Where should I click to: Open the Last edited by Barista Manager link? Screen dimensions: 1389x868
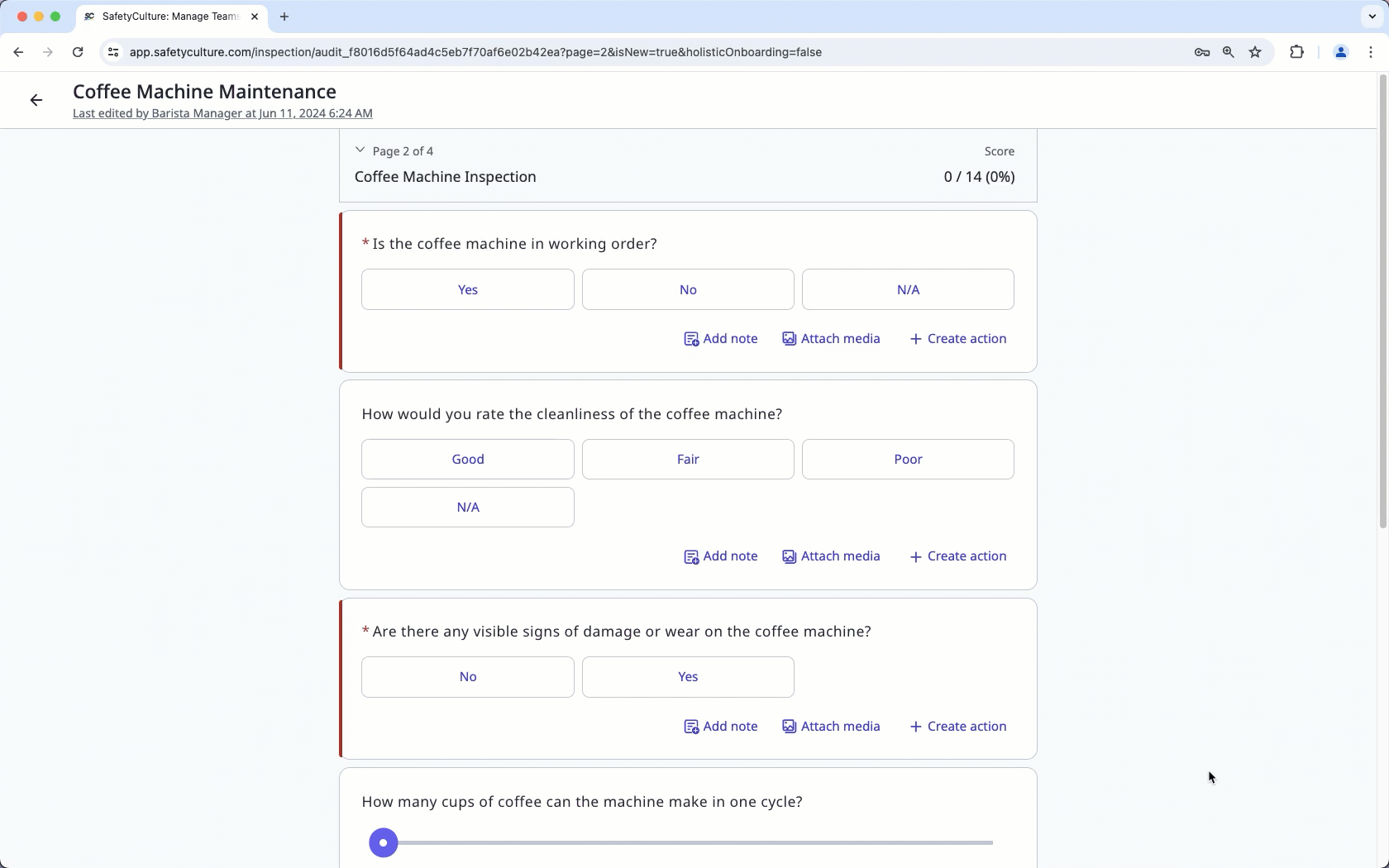click(x=222, y=113)
